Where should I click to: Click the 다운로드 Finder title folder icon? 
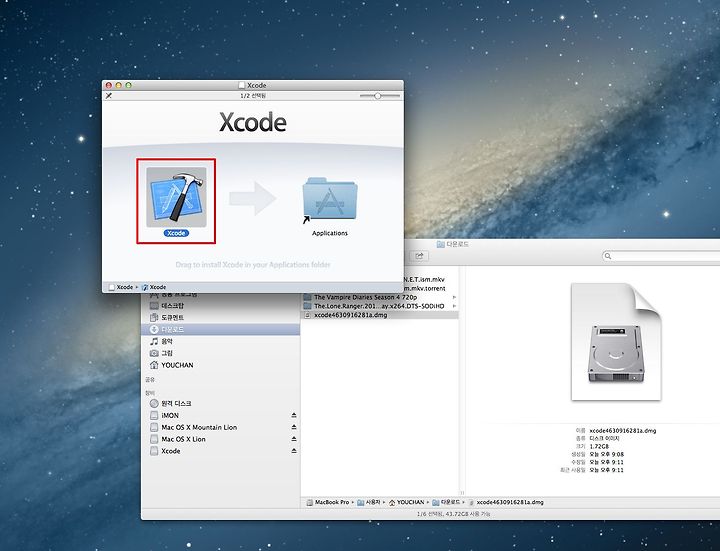point(440,244)
